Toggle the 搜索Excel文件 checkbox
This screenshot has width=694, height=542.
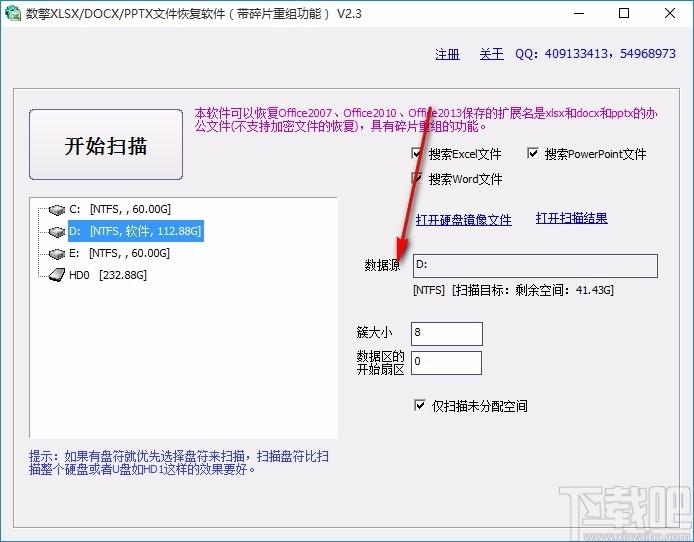[x=417, y=154]
